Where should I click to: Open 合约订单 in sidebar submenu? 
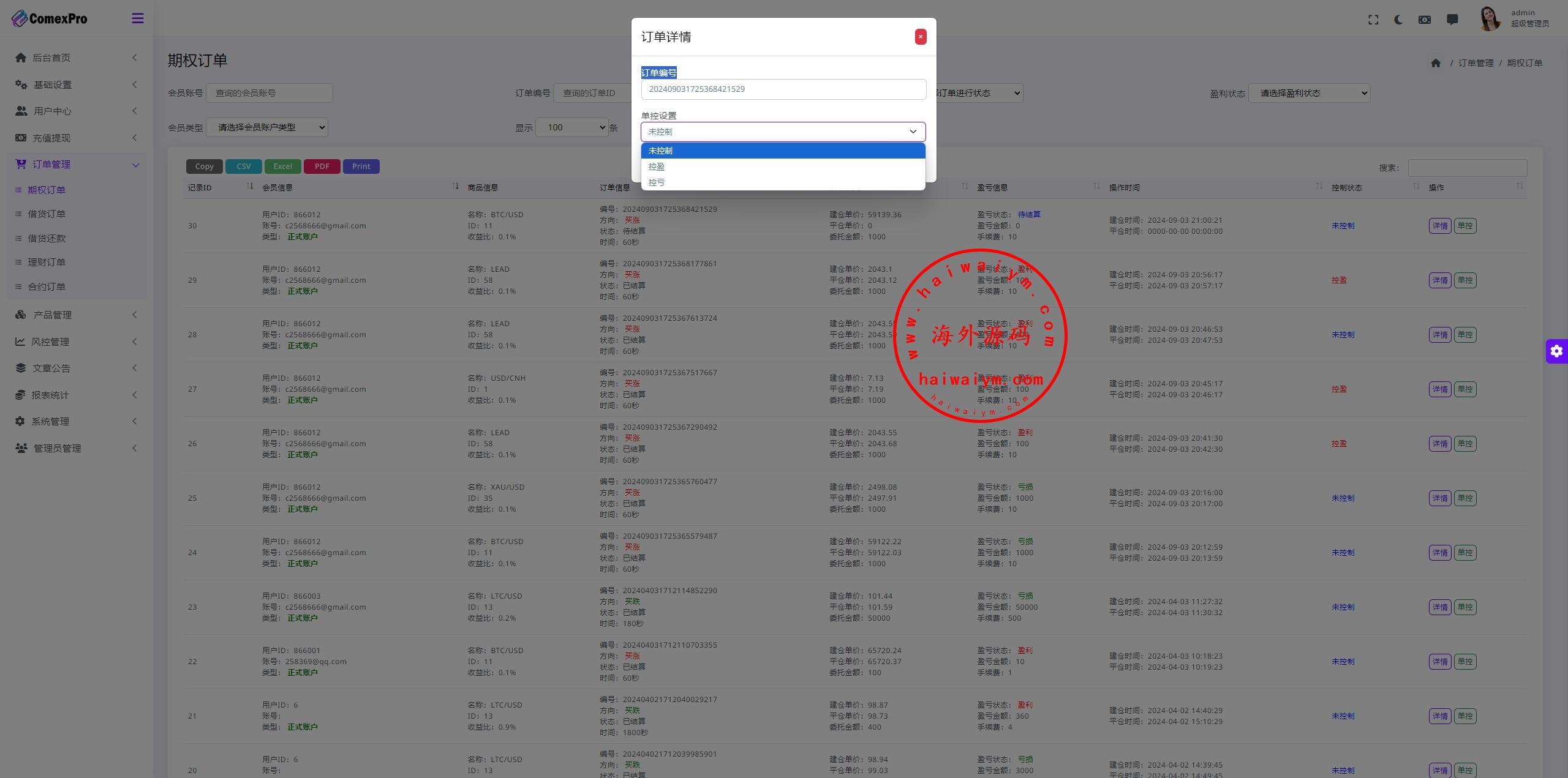click(47, 286)
